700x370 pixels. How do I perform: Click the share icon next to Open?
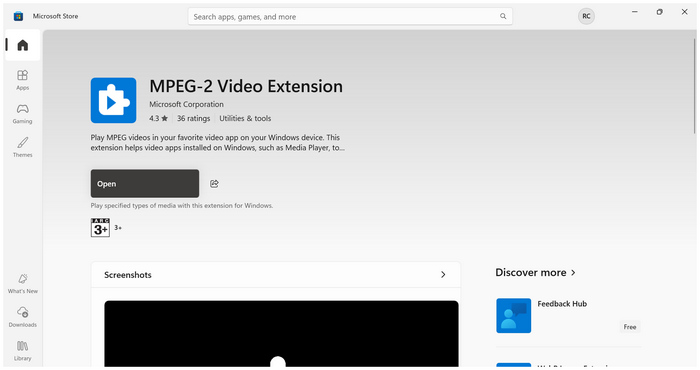point(214,183)
